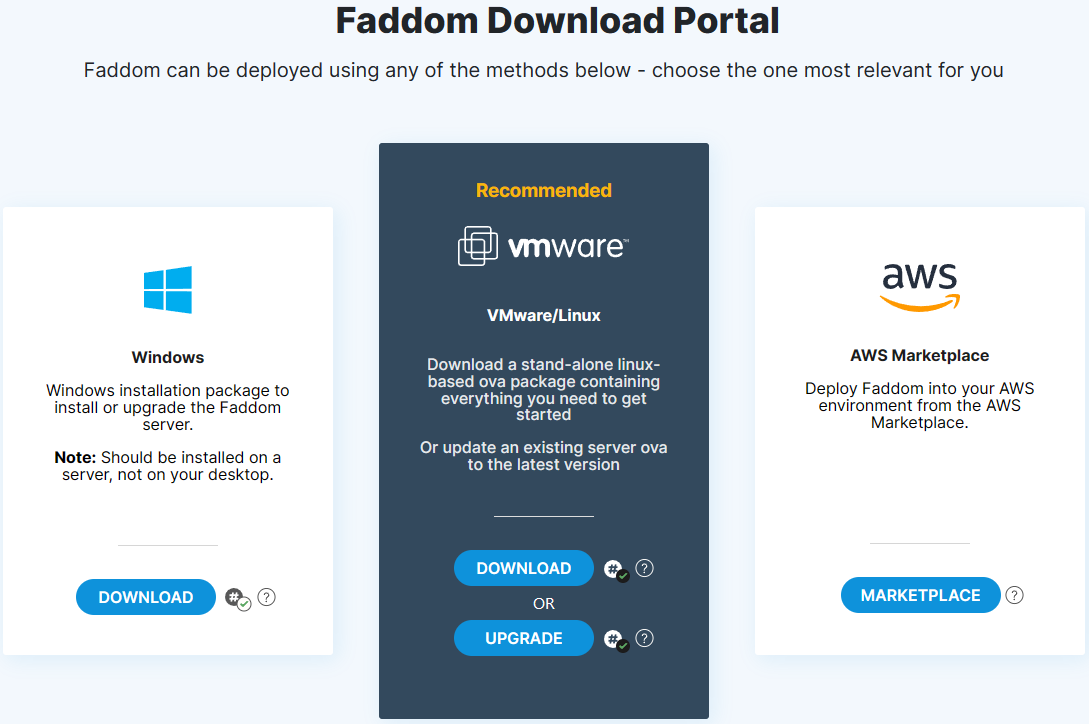Click the 'Note:' text in Windows card
This screenshot has height=724, width=1089.
[75, 457]
